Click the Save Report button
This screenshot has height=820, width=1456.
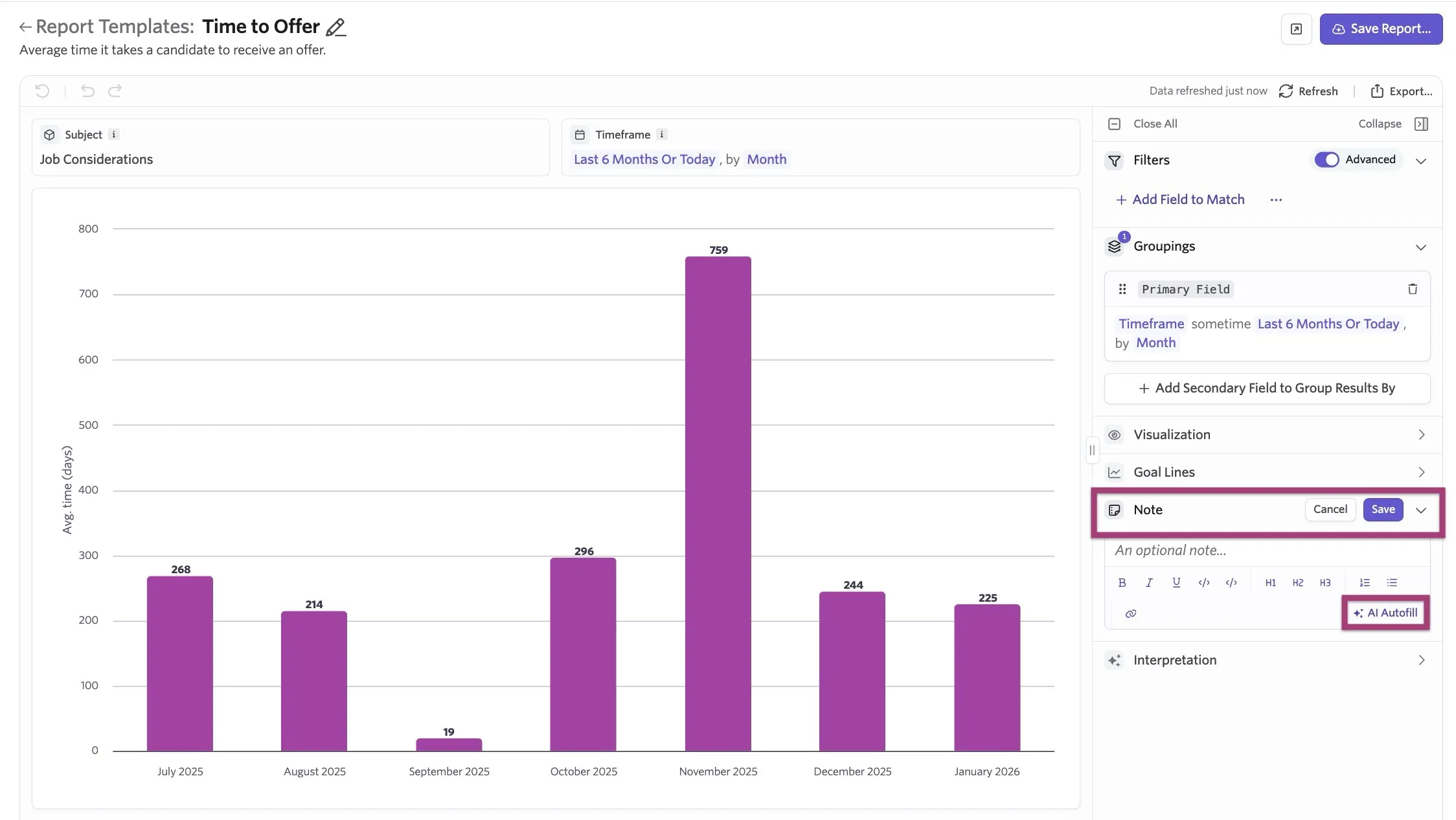(x=1381, y=29)
